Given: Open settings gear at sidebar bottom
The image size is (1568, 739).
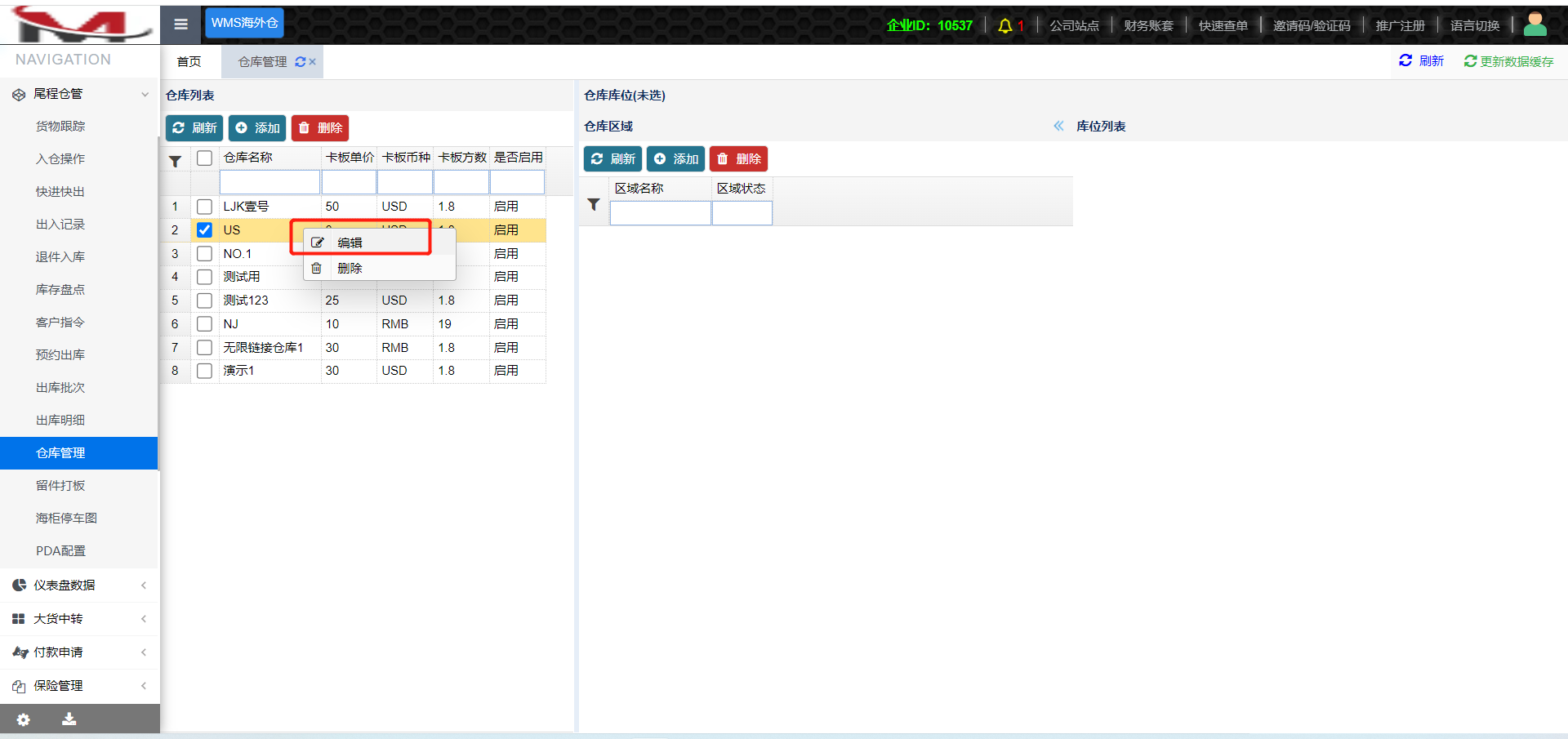Looking at the screenshot, I should click(x=24, y=719).
